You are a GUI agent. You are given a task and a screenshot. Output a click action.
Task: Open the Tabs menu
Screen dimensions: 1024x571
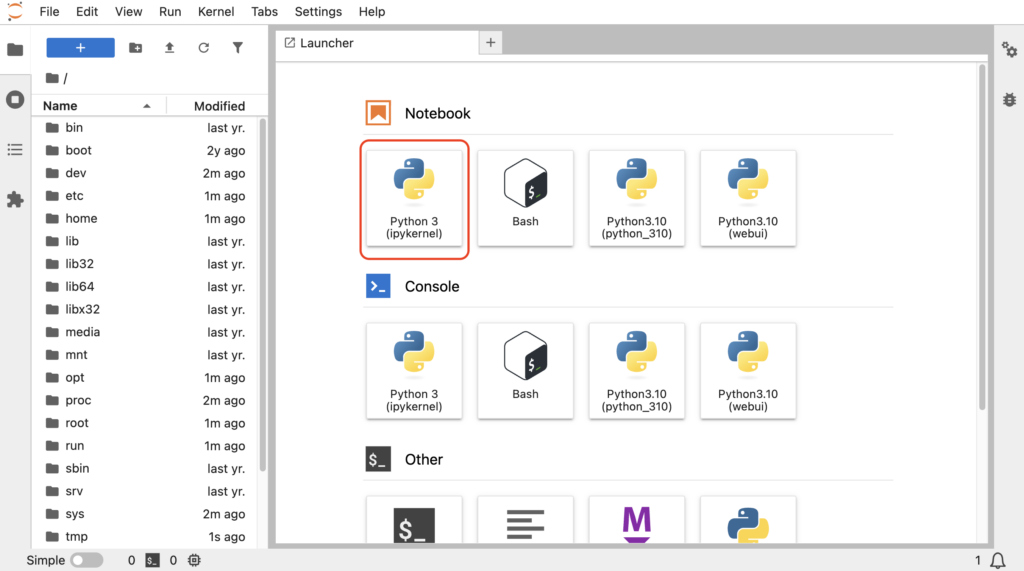click(264, 12)
